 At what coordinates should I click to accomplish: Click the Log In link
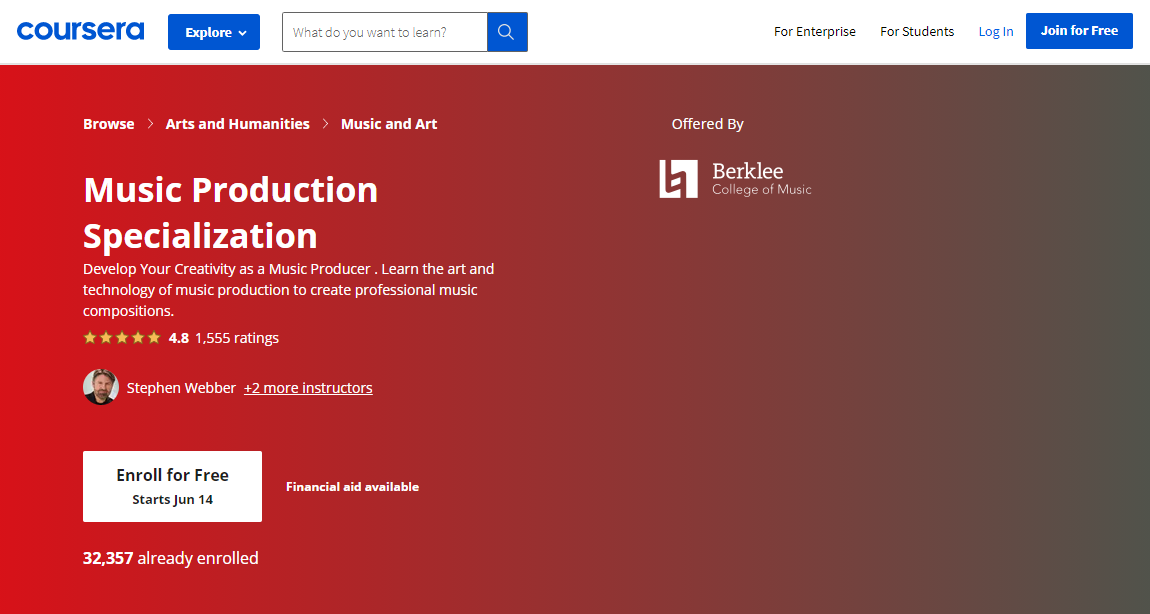click(x=995, y=32)
